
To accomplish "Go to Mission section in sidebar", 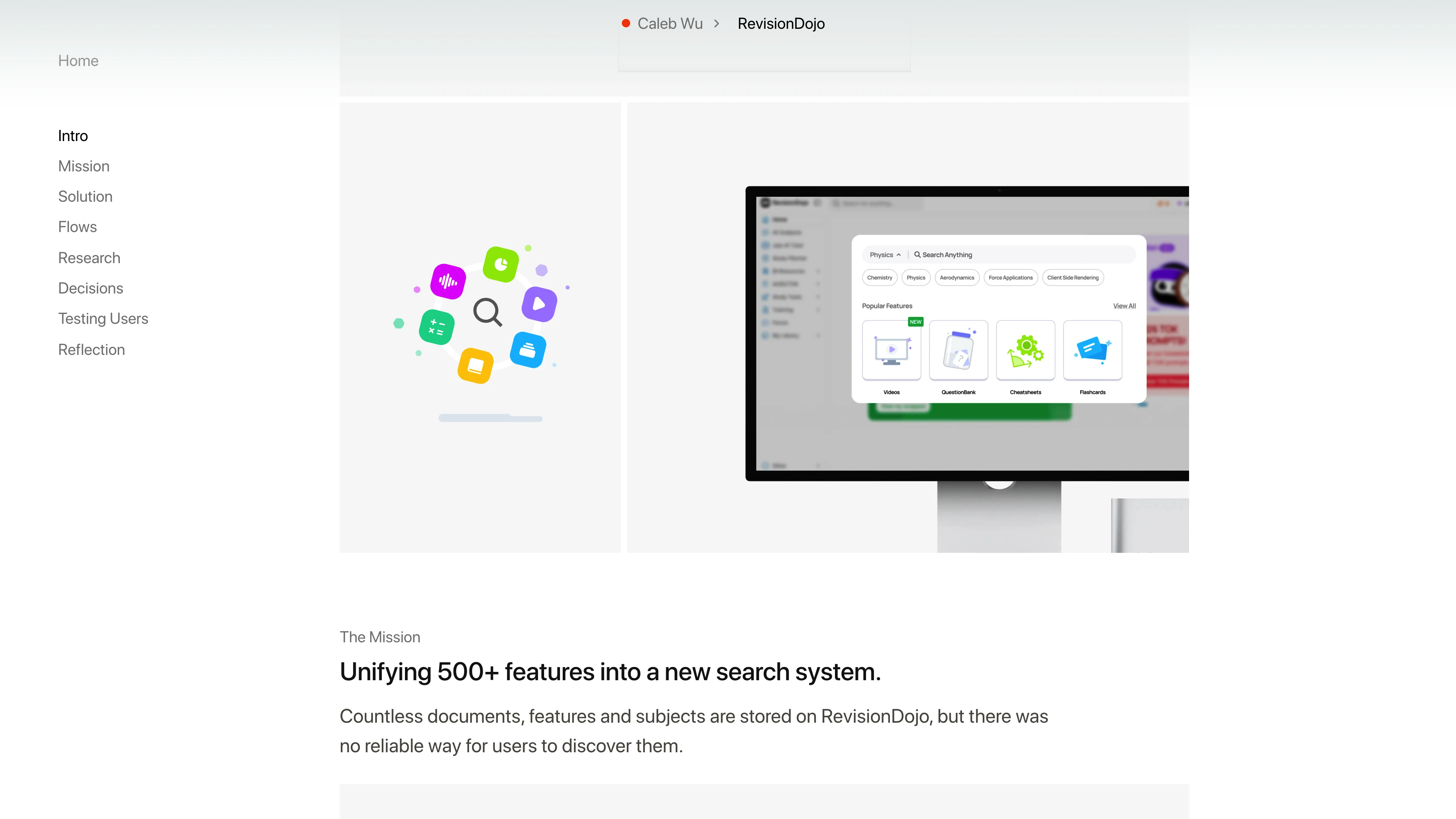I will 84,166.
